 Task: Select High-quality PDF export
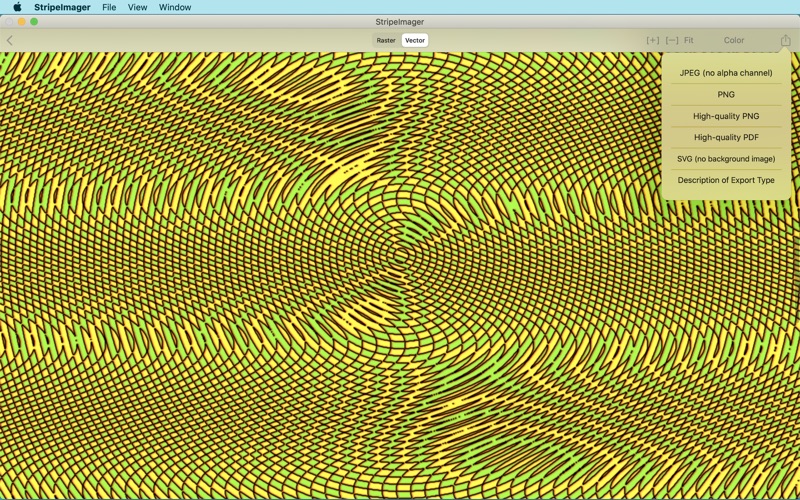coord(726,137)
